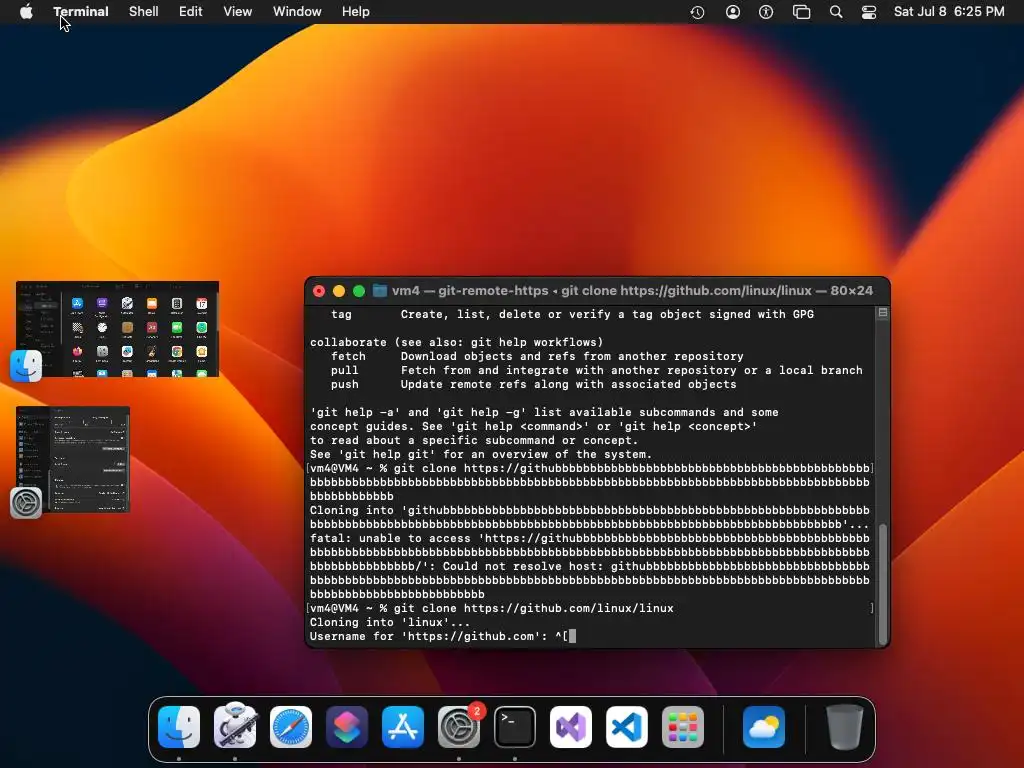Open the Edit menu
Image resolution: width=1024 pixels, height=768 pixels.
click(191, 12)
